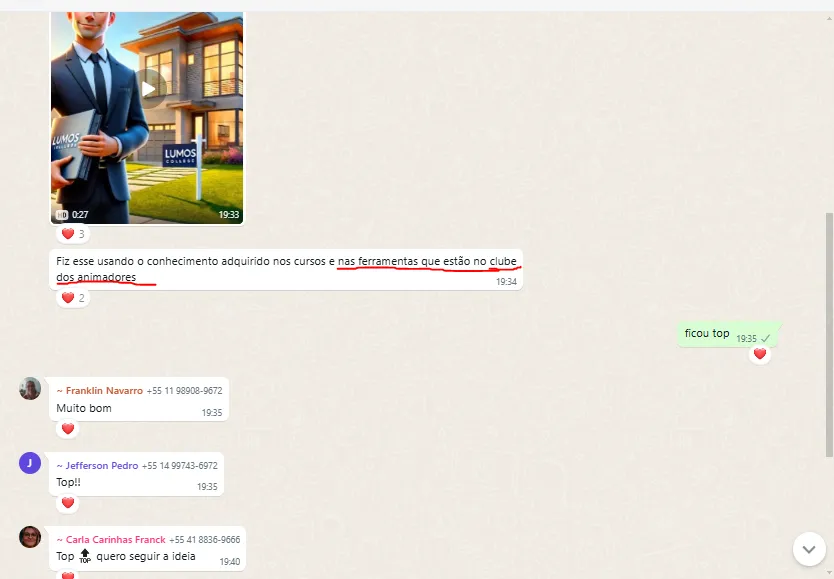Open Carla Carinhas Franck's profile picture

pyautogui.click(x=30, y=537)
